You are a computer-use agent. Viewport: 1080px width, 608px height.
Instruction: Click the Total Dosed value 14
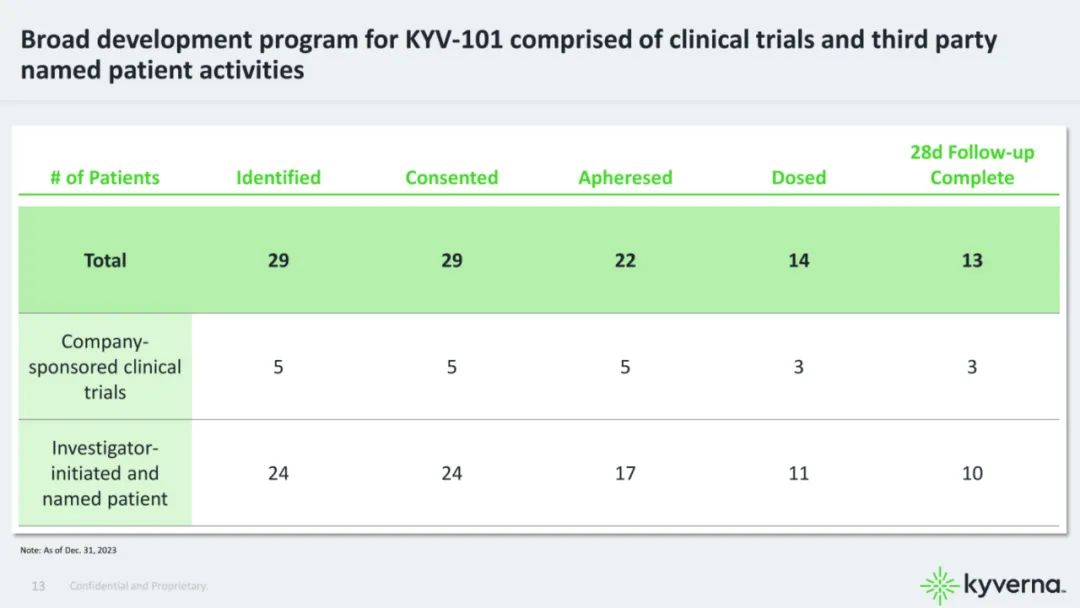pos(798,260)
